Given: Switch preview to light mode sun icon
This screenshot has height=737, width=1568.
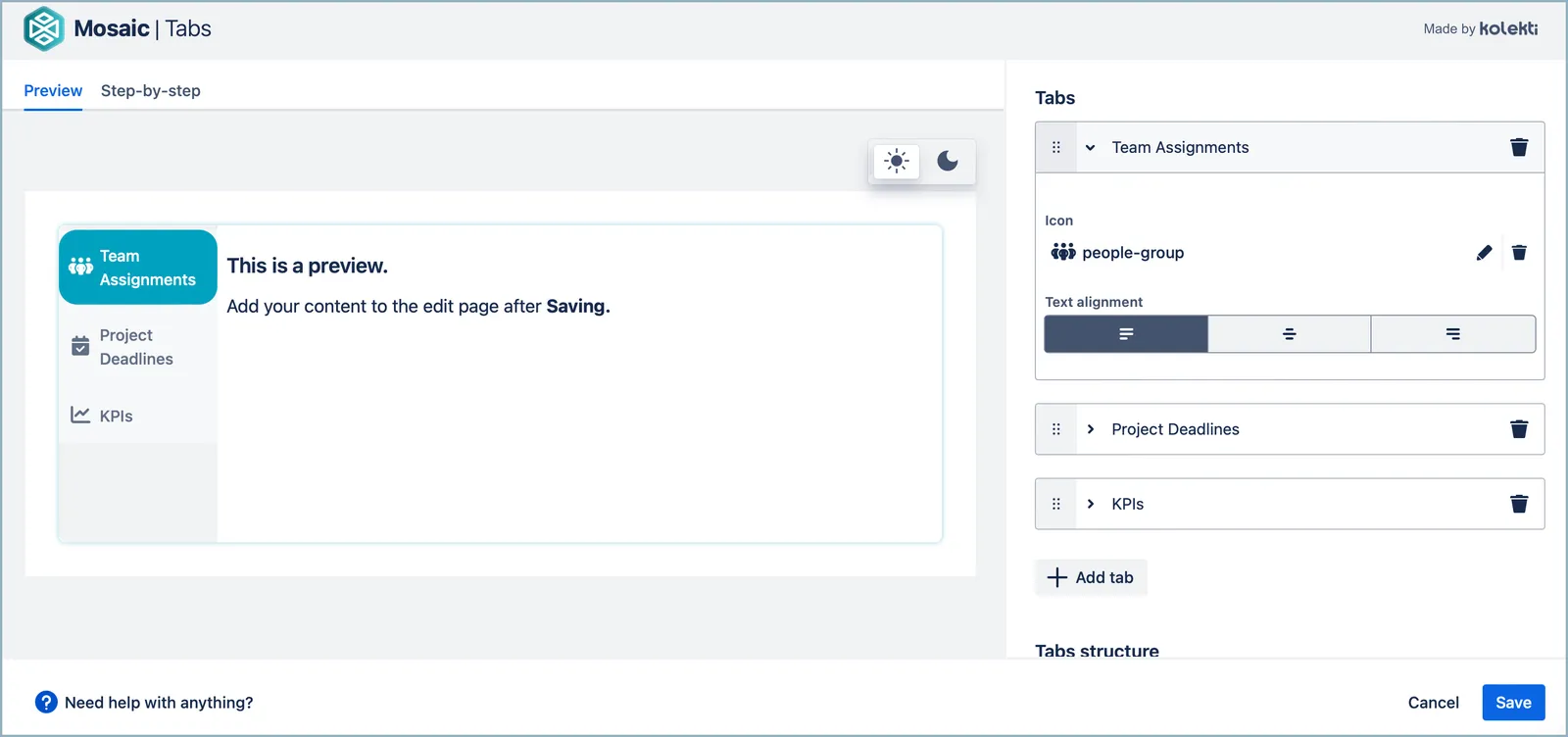Looking at the screenshot, I should [897, 161].
